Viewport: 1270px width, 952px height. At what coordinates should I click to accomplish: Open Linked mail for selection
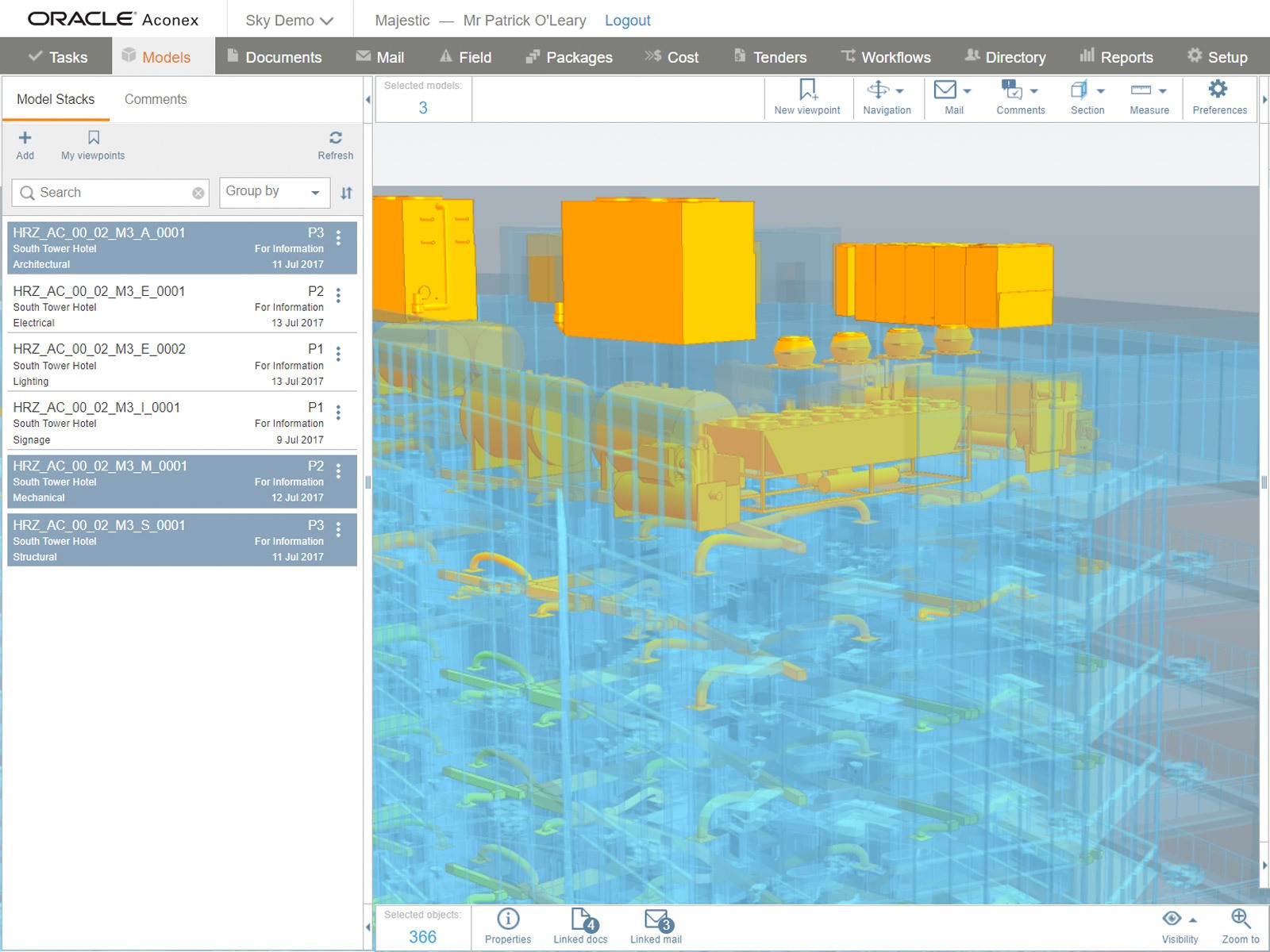pos(656,920)
